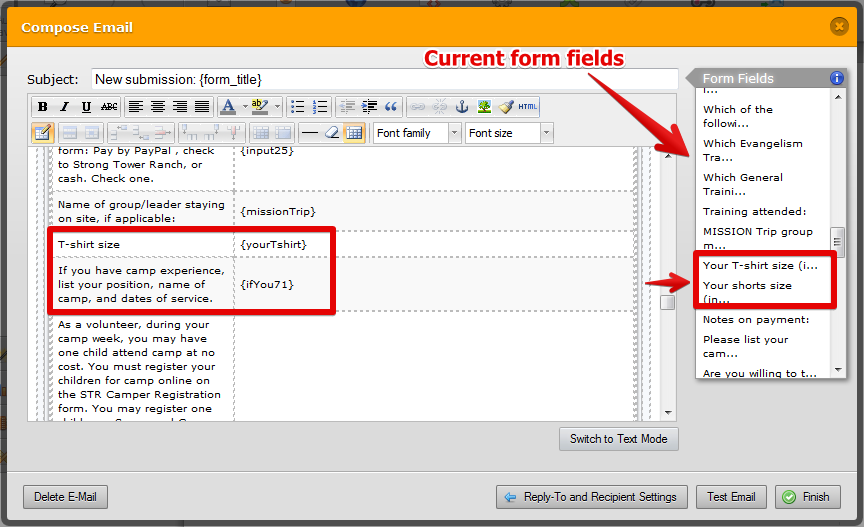Apply strikethrough formatting
Screen dimensions: 864x527
pyautogui.click(x=108, y=107)
